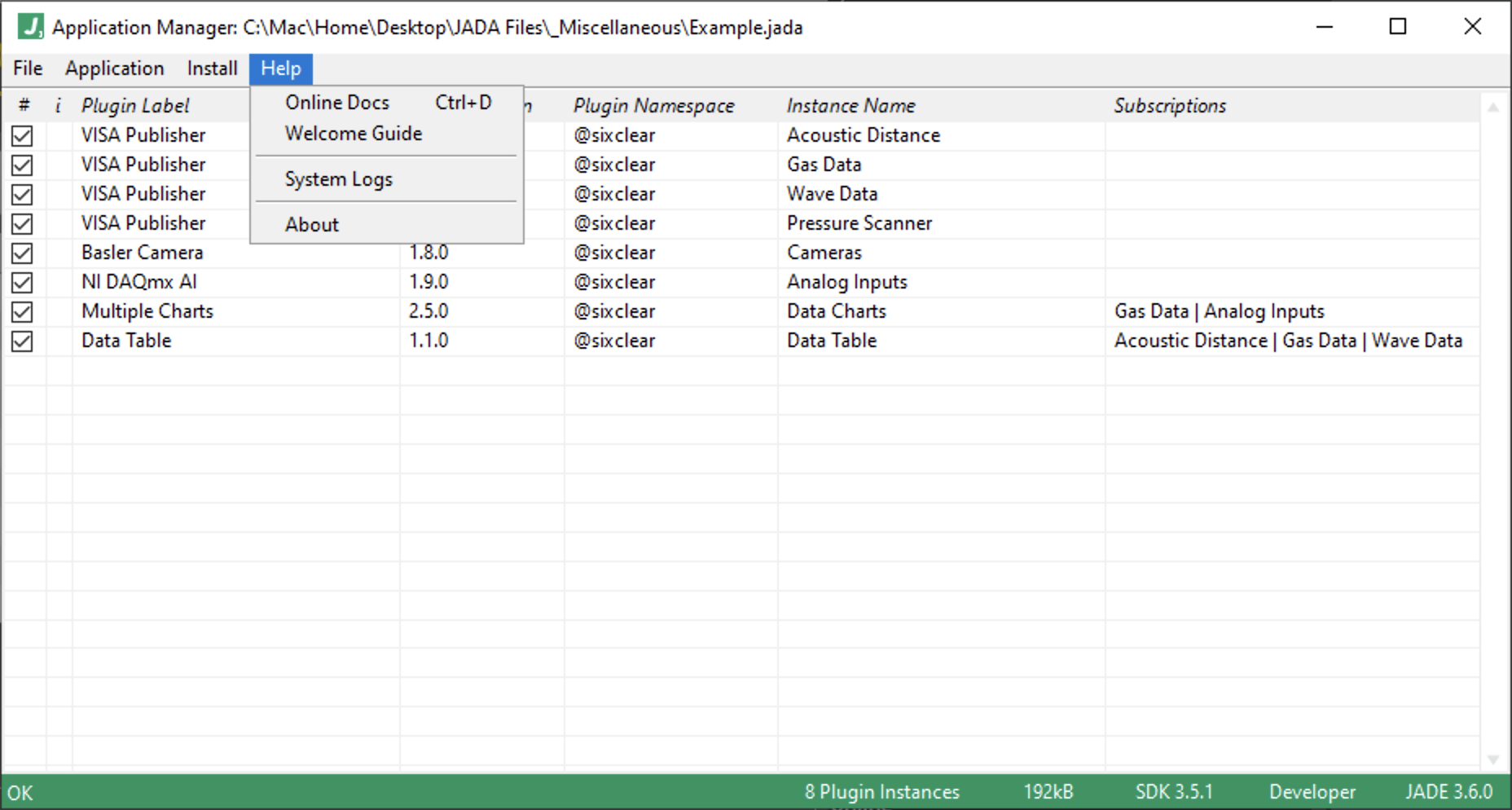1512x810 pixels.
Task: Click the '8 Plugin Instances' status entry
Action: pos(882,792)
